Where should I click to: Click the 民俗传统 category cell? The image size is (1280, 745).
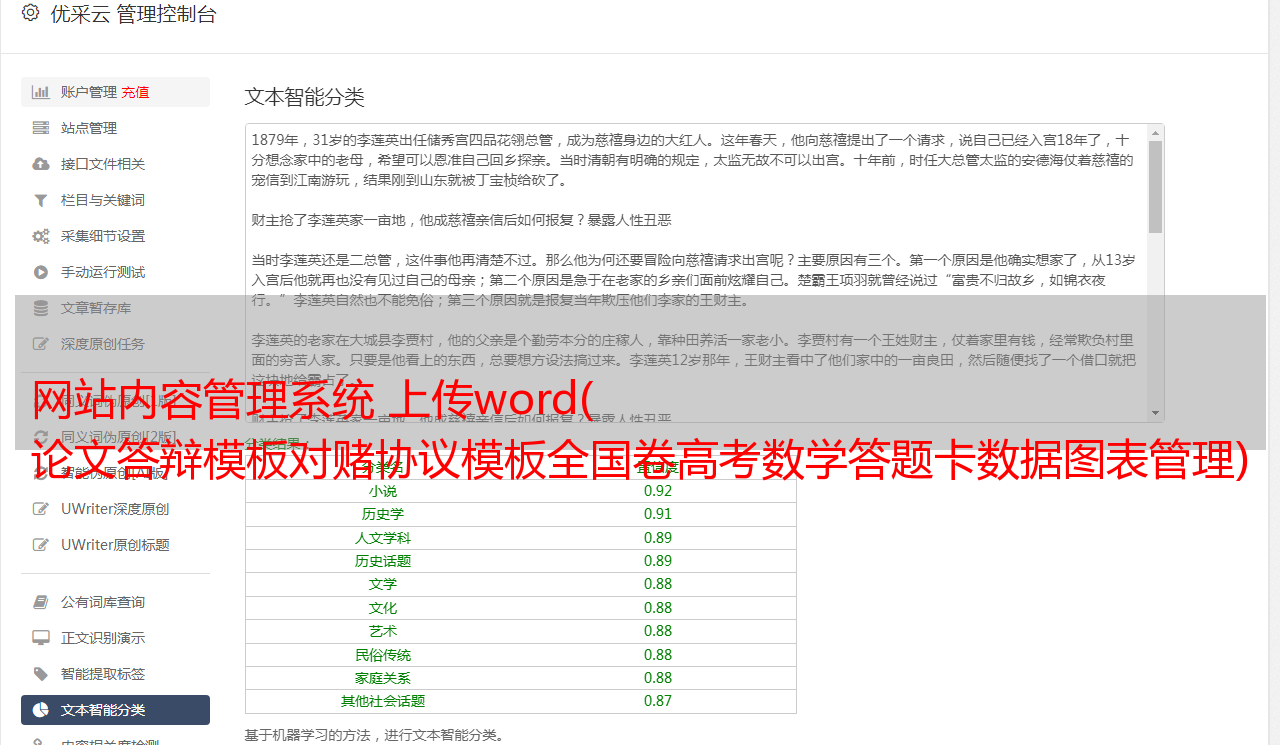click(383, 655)
